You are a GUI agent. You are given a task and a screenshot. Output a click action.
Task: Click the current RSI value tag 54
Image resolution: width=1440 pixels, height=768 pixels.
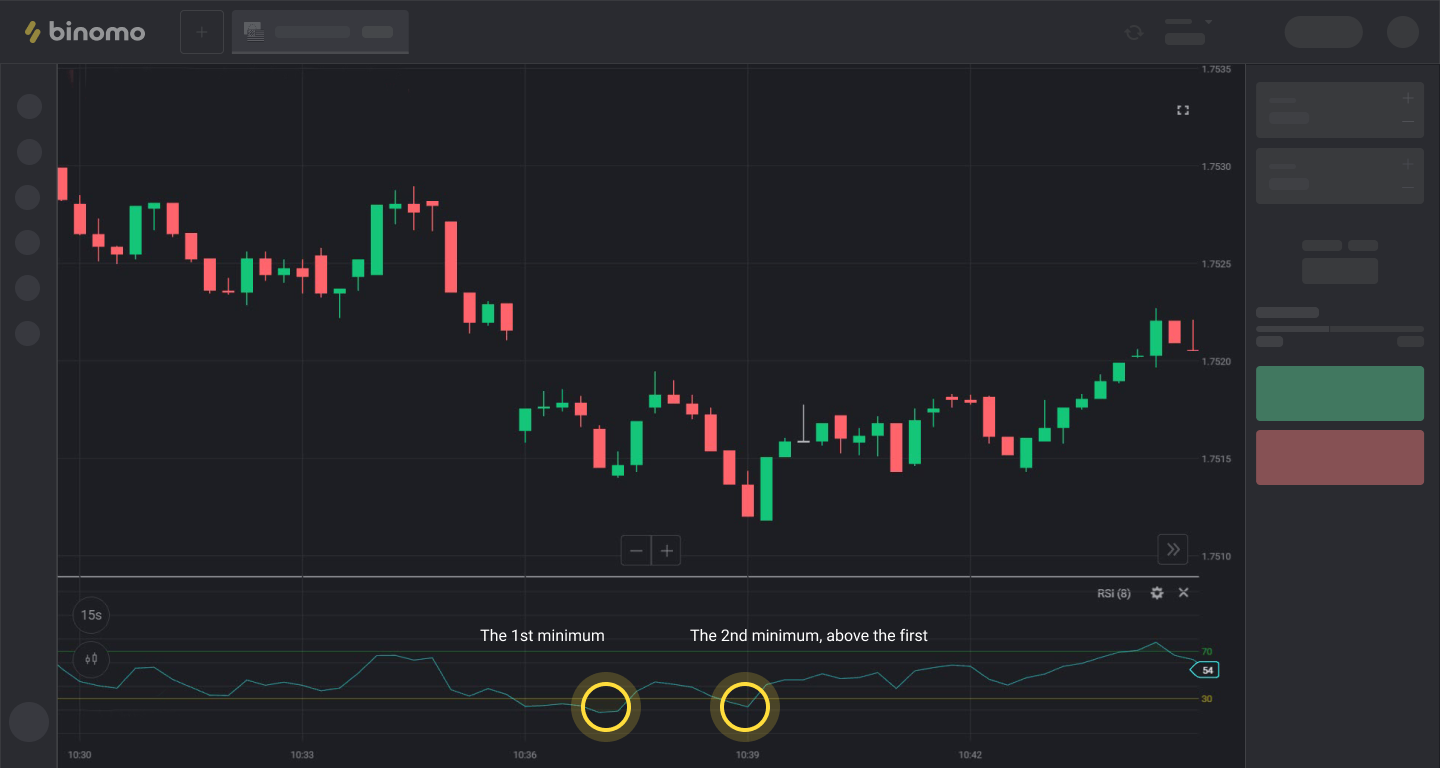pos(1204,670)
